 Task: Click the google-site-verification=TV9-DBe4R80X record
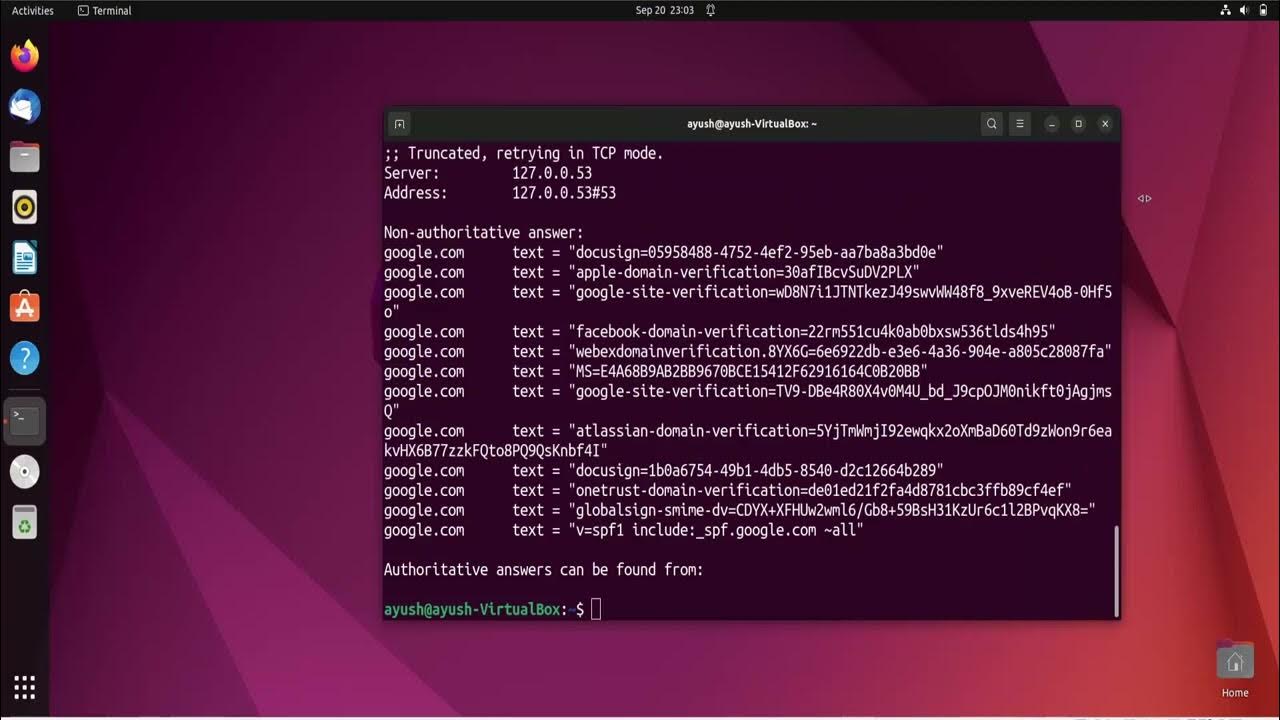pos(748,401)
